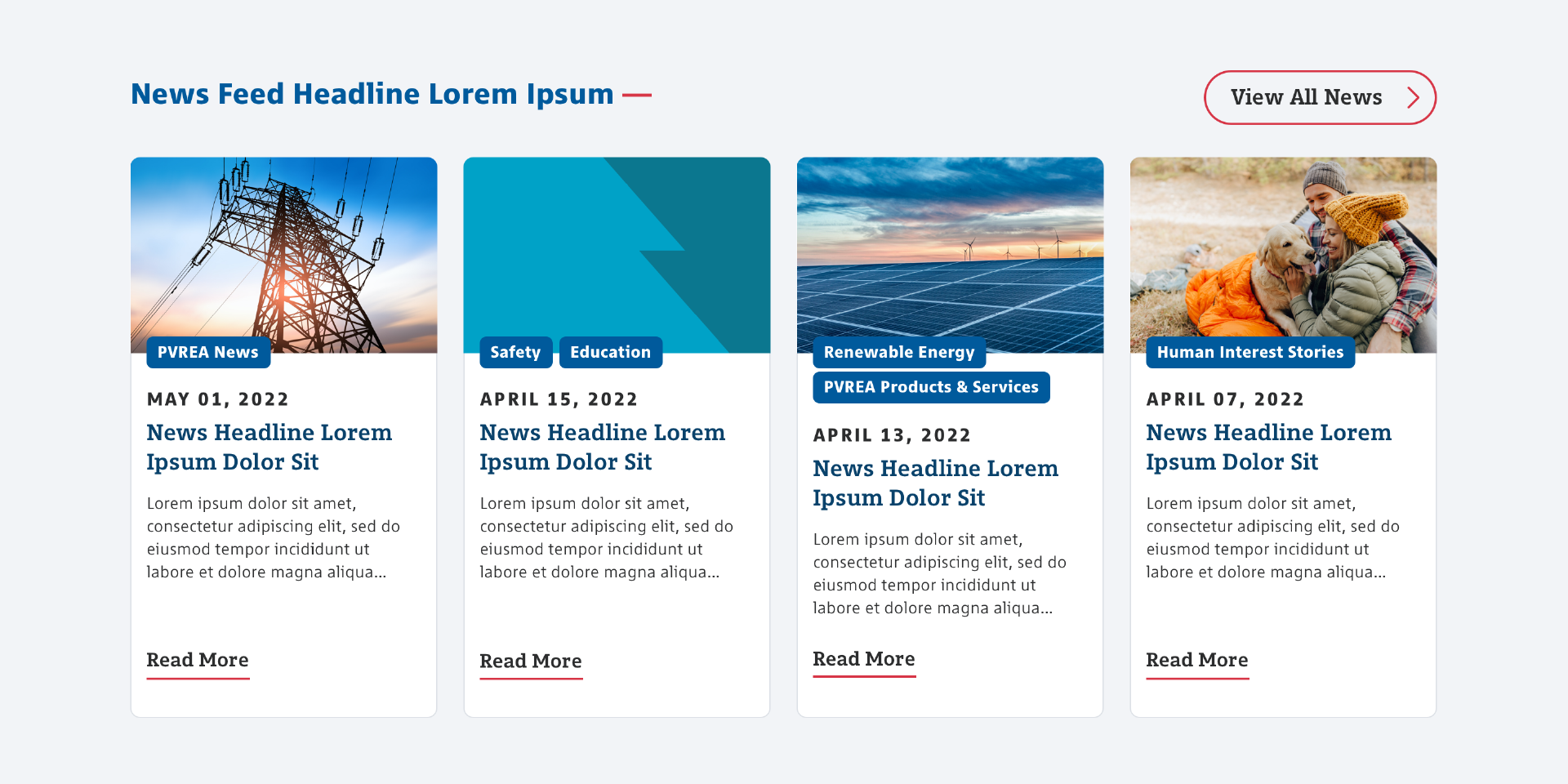Viewport: 1568px width, 784px height.
Task: Select the PVREA Products & Services tag
Action: point(931,387)
